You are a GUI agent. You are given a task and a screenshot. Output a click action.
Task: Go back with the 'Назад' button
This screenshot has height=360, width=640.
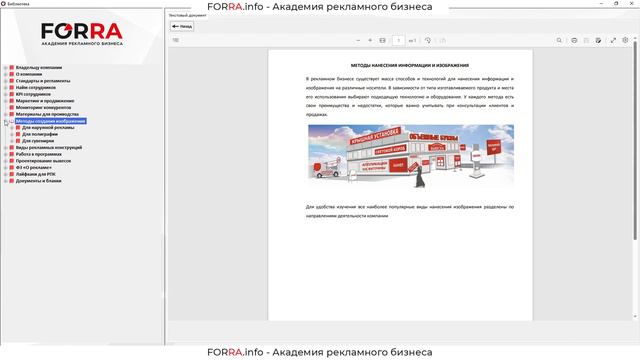click(x=182, y=26)
